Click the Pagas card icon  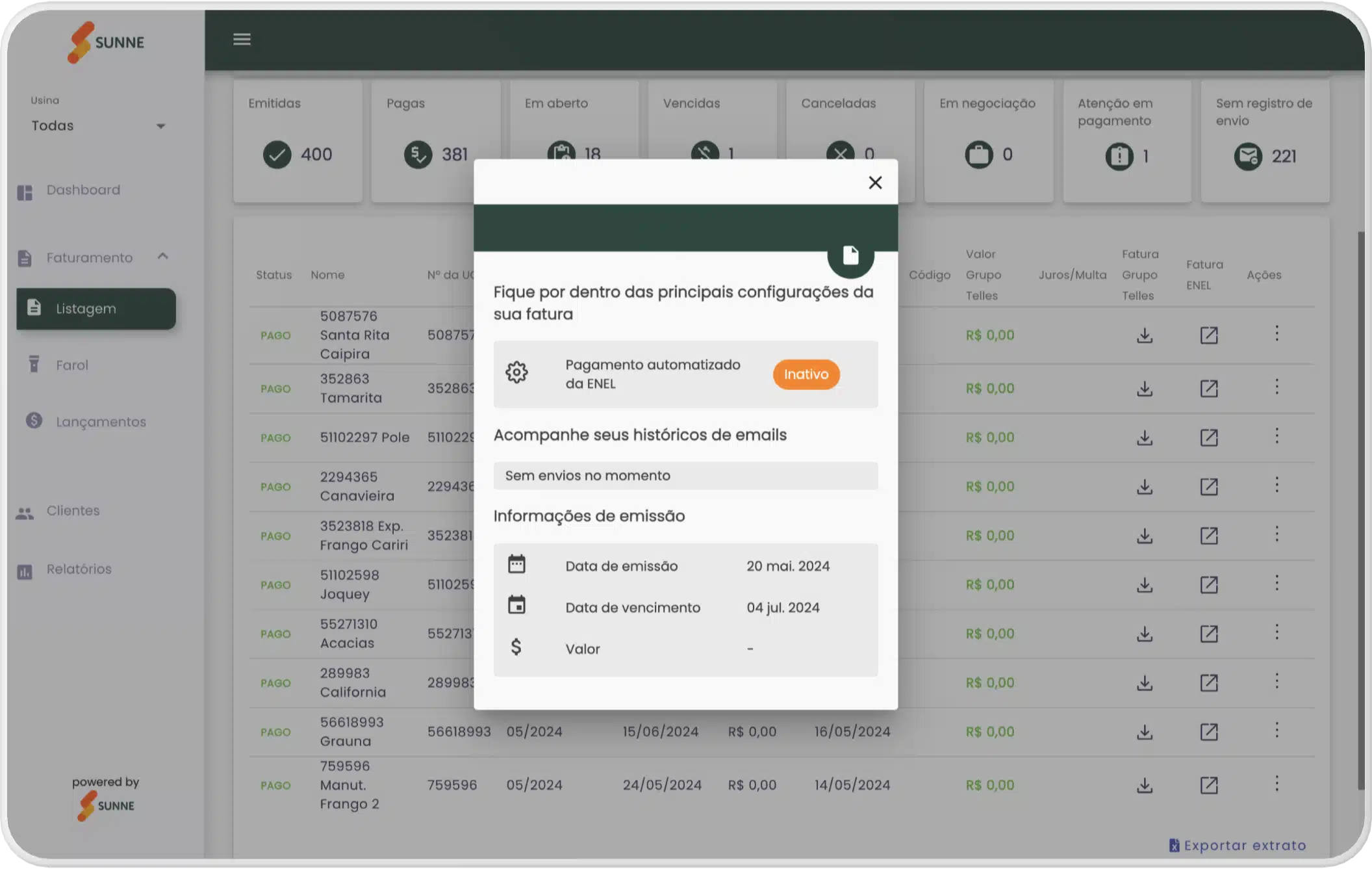pos(418,155)
